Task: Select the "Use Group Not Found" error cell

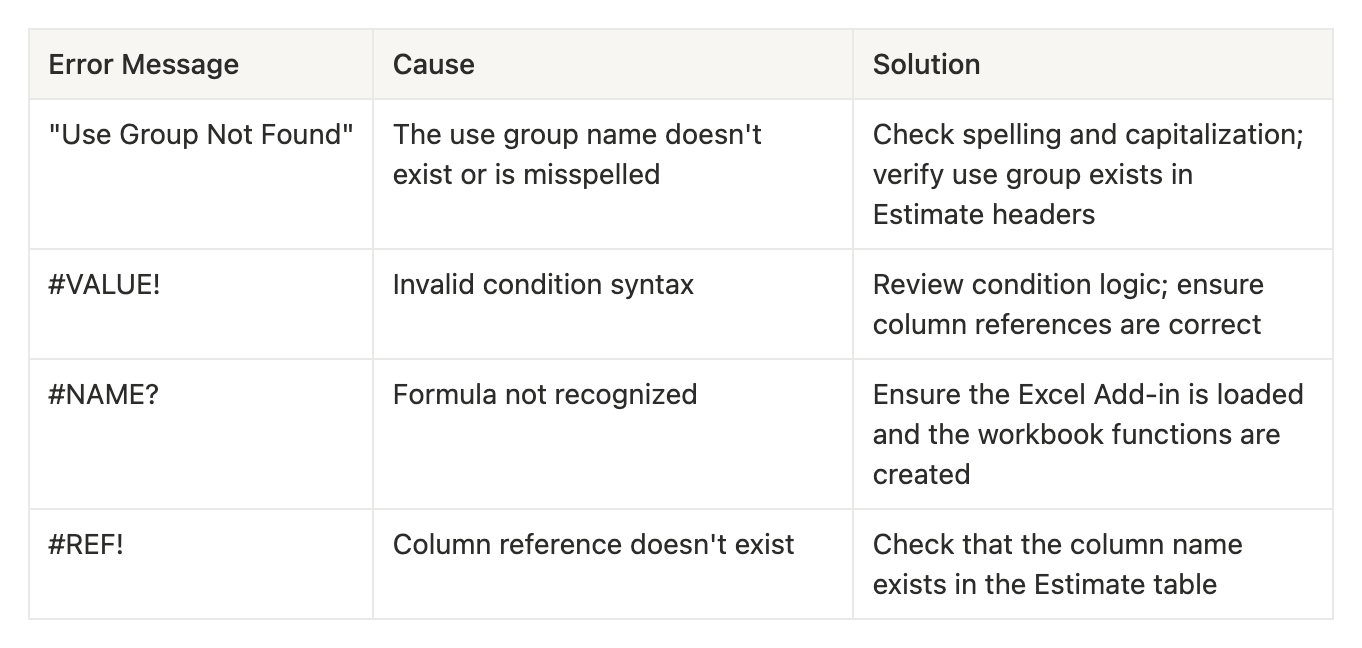Action: [201, 135]
